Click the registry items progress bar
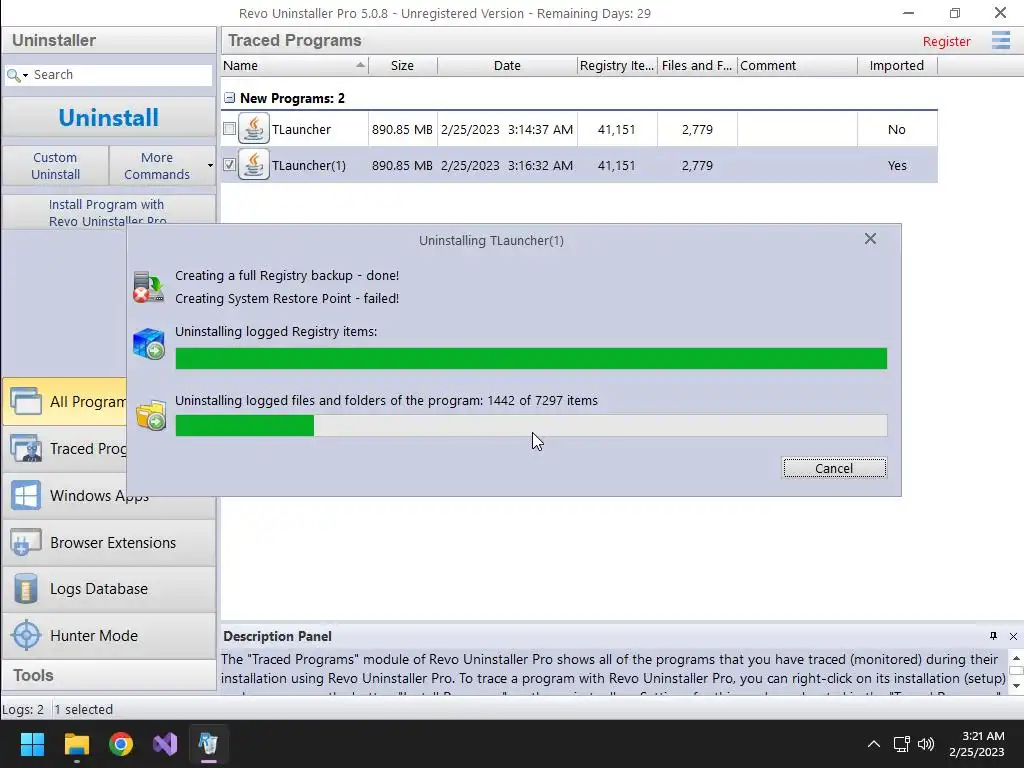 pos(531,359)
